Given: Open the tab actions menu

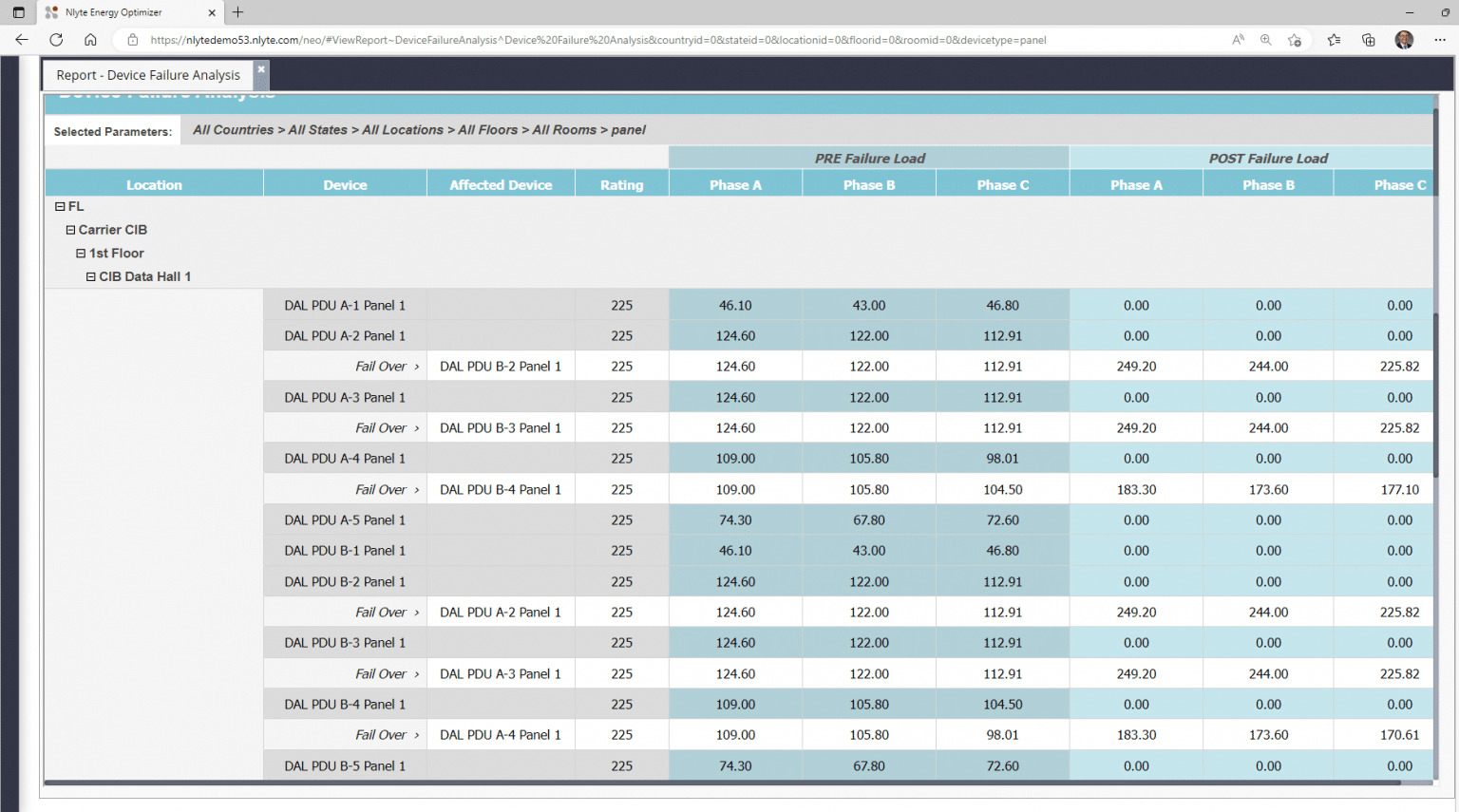Looking at the screenshot, I should (x=18, y=12).
